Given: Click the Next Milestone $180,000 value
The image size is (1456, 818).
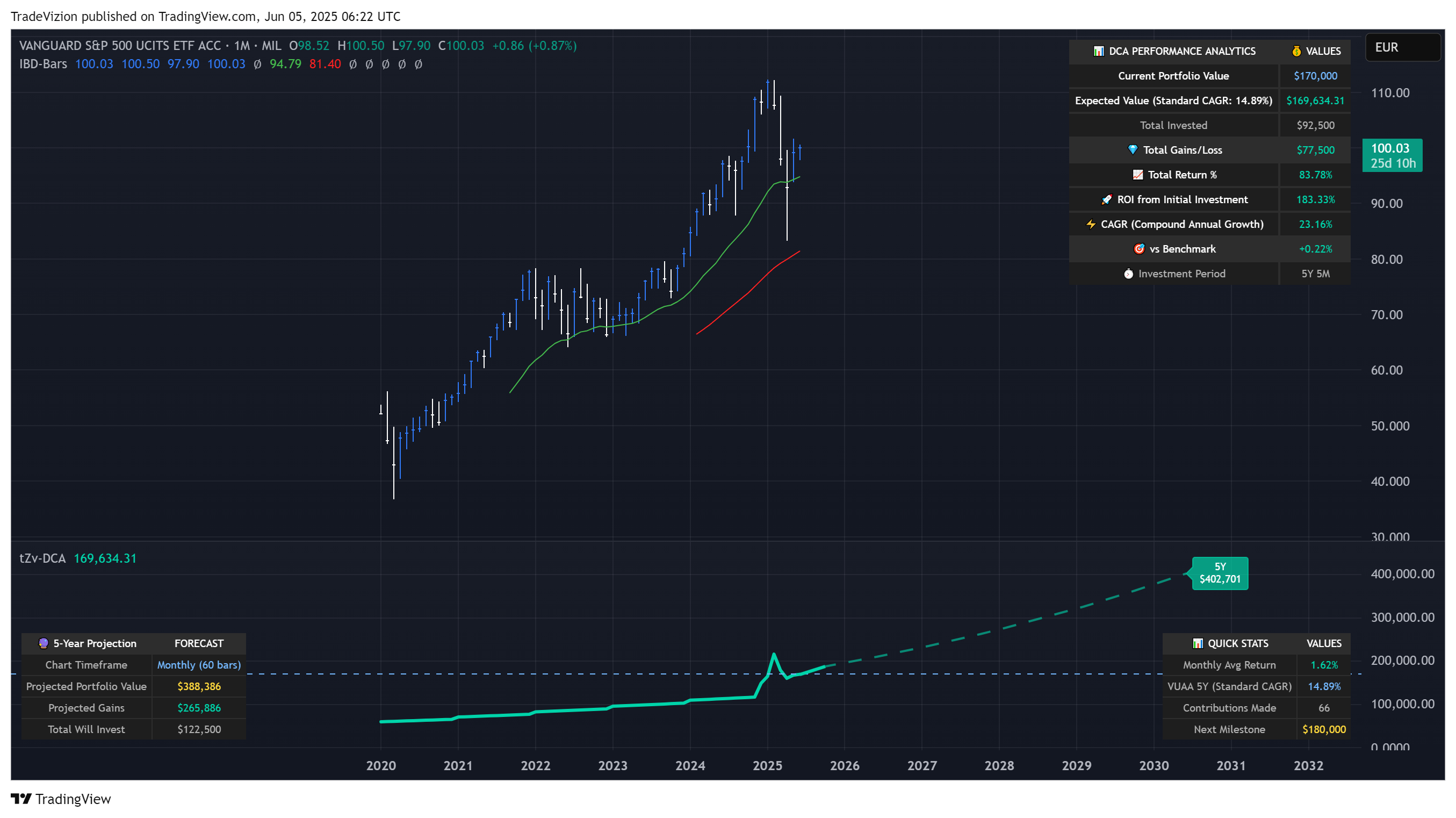Looking at the screenshot, I should tap(1324, 729).
